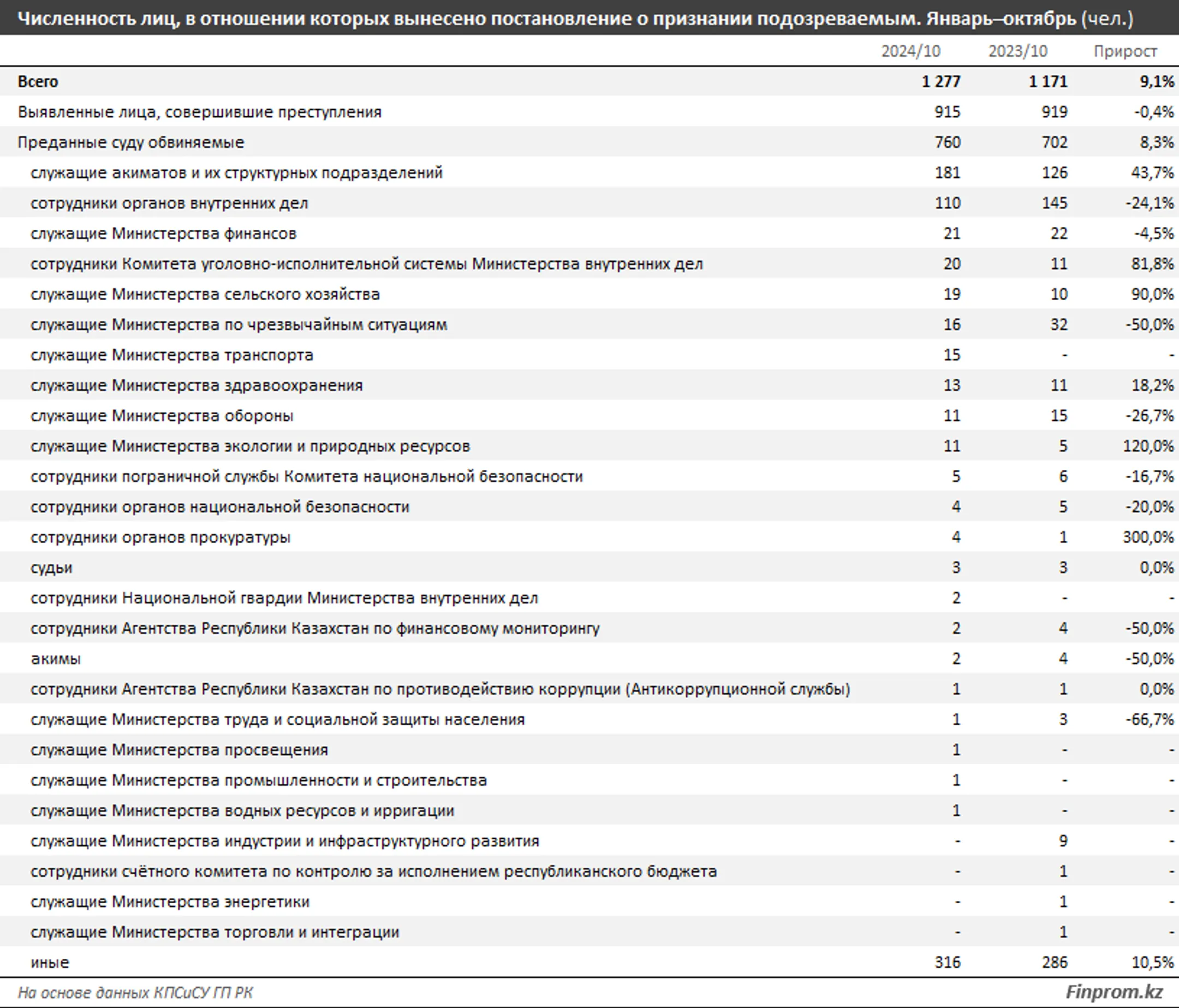Click the source note "На основе данных КПСиСУ ГП РК"
The height and width of the screenshot is (1008, 1179).
135,993
